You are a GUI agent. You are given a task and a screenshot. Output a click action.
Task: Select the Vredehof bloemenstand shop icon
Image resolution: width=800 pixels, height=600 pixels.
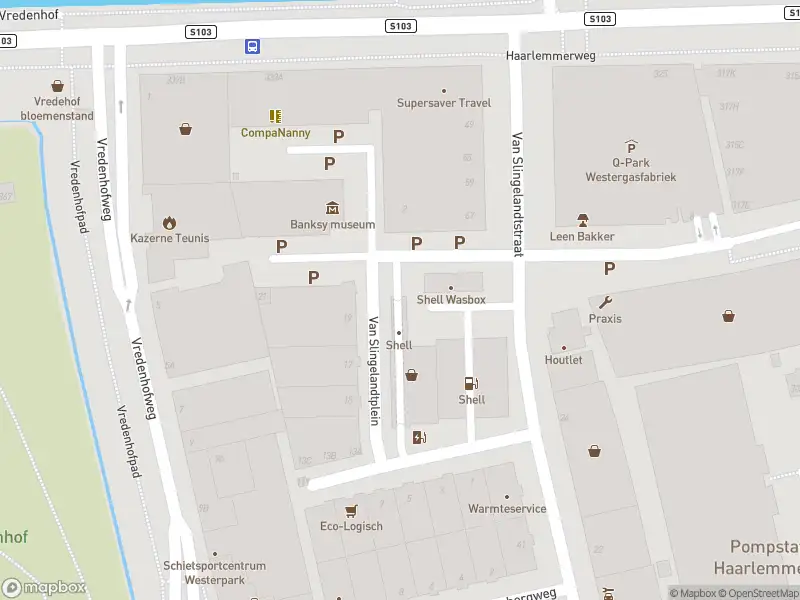[58, 87]
